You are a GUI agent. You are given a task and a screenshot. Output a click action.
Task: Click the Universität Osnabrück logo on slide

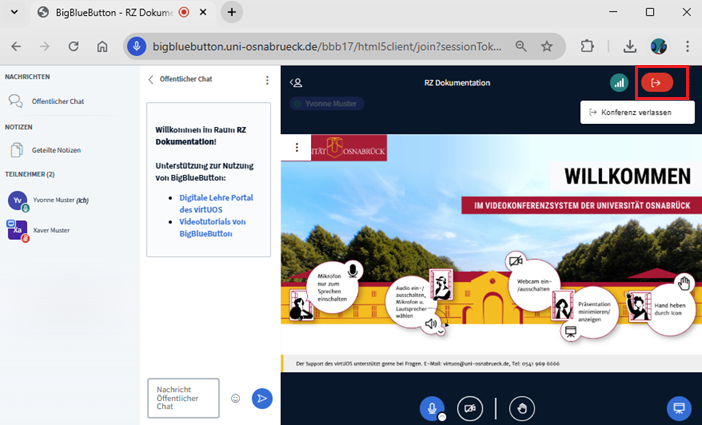(x=349, y=148)
